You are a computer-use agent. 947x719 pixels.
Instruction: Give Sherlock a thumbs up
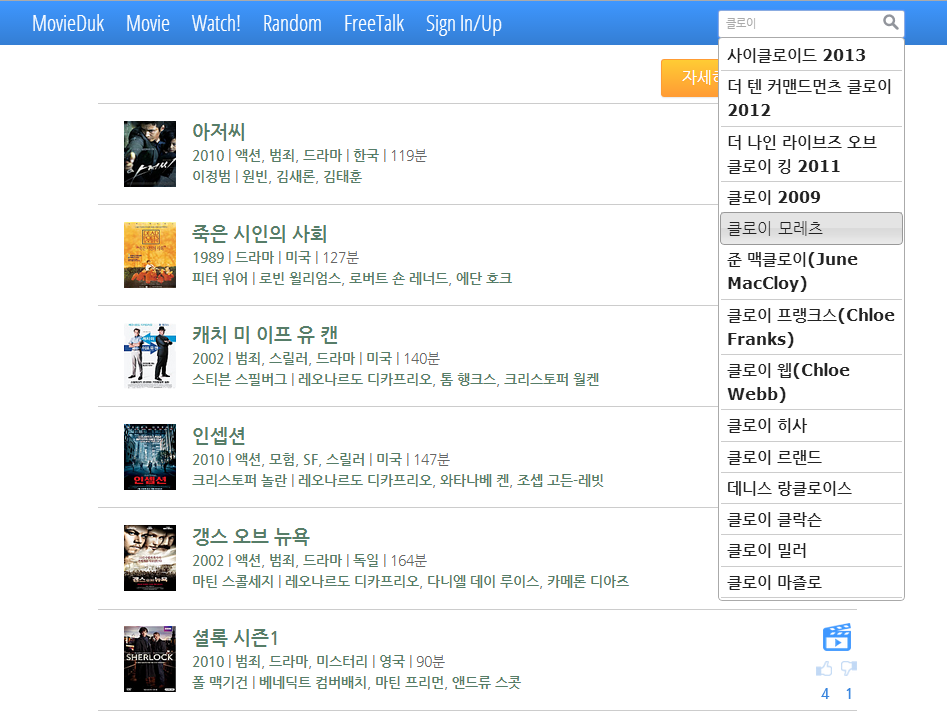(824, 668)
